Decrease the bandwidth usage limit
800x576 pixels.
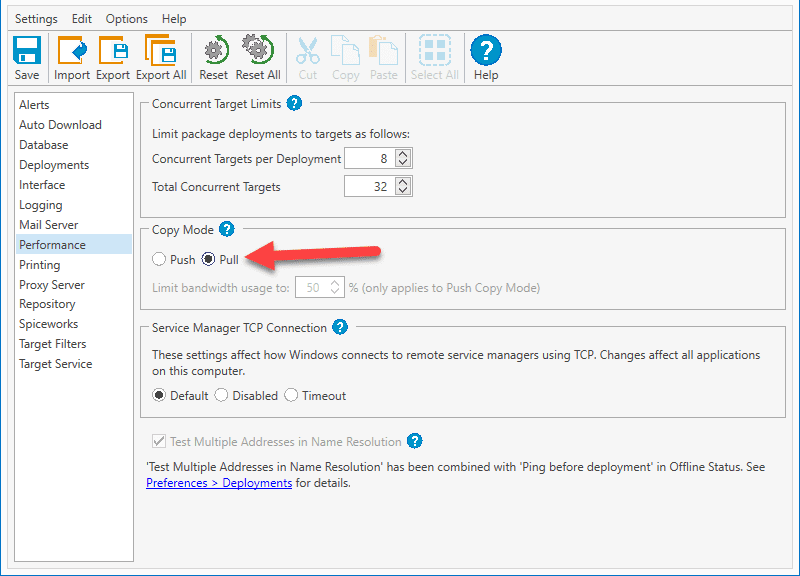(335, 292)
